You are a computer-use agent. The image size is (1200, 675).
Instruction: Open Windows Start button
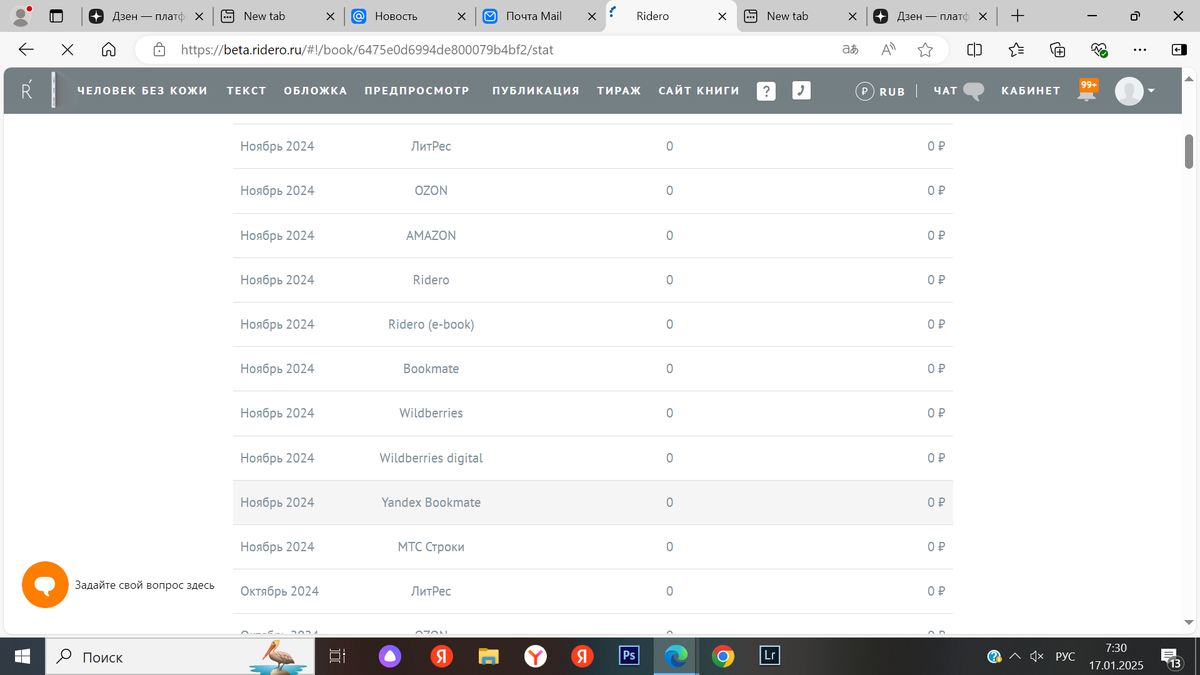click(22, 657)
